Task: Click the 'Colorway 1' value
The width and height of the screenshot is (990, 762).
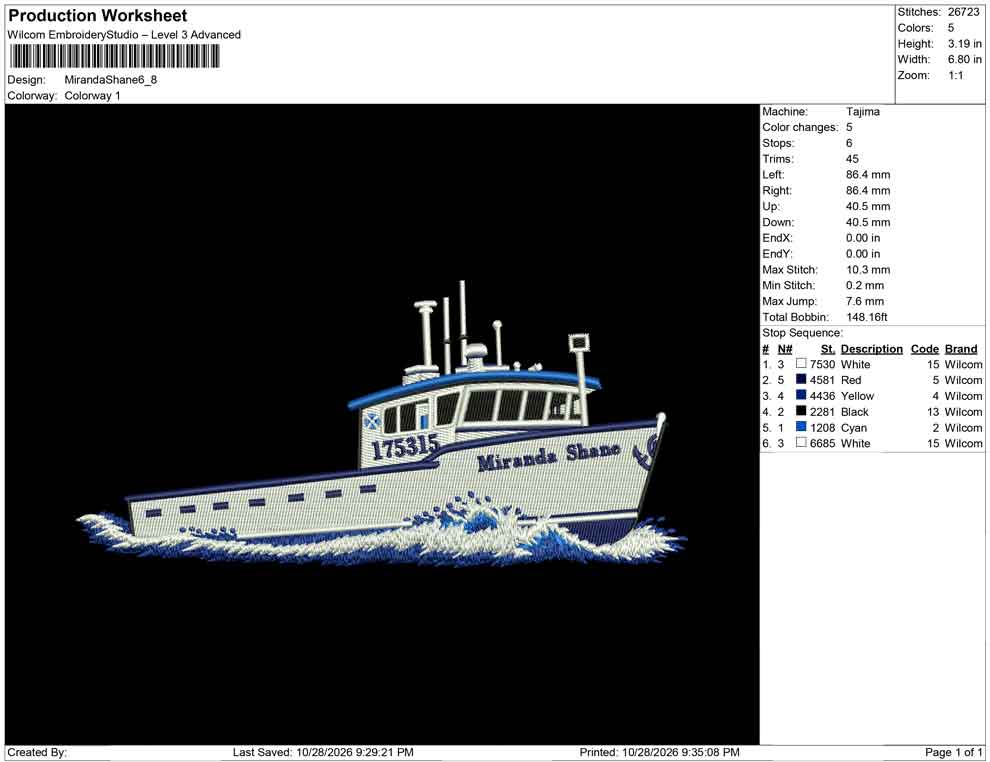Action: pyautogui.click(x=92, y=96)
